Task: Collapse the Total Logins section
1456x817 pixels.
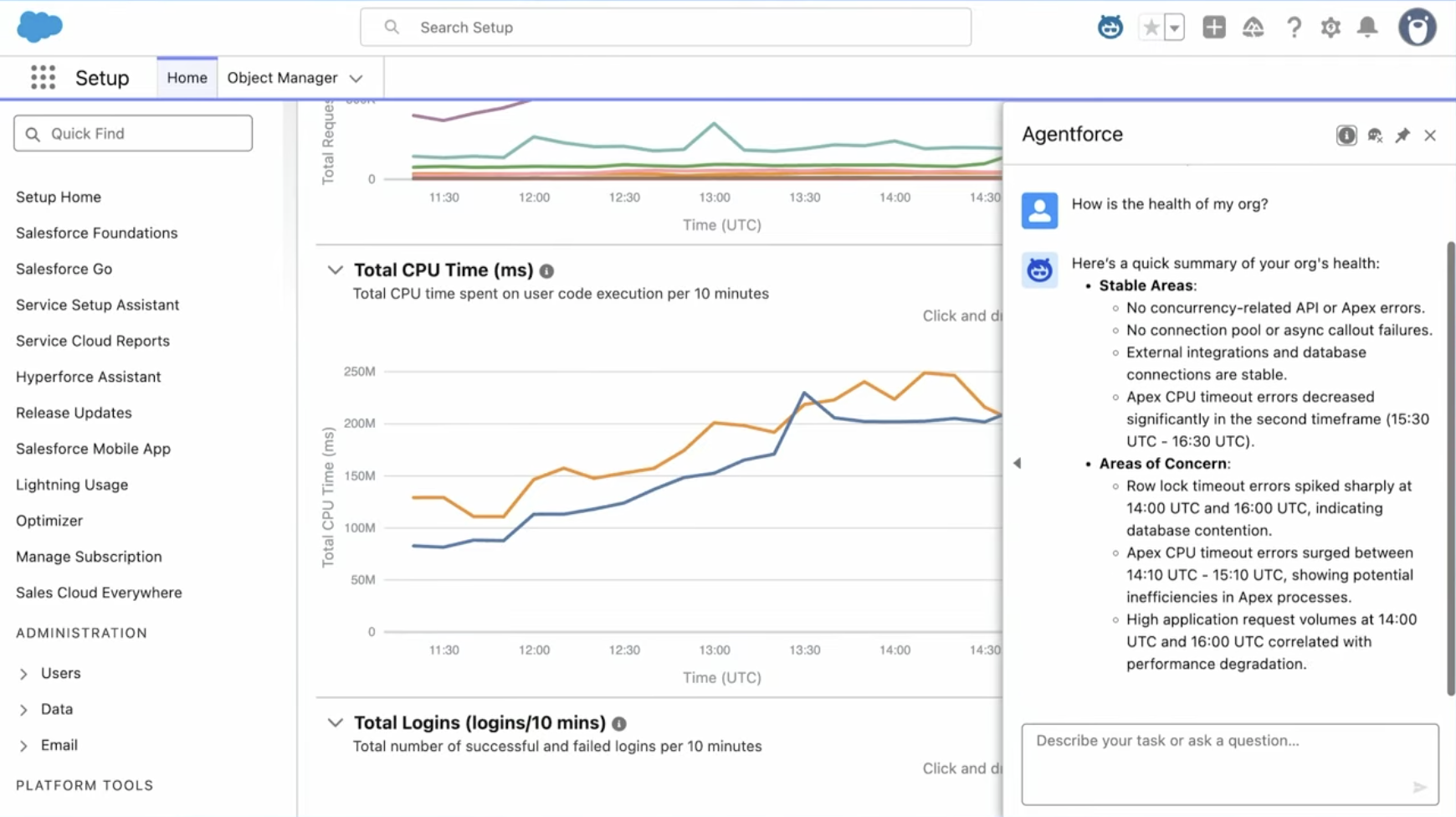Action: tap(335, 723)
